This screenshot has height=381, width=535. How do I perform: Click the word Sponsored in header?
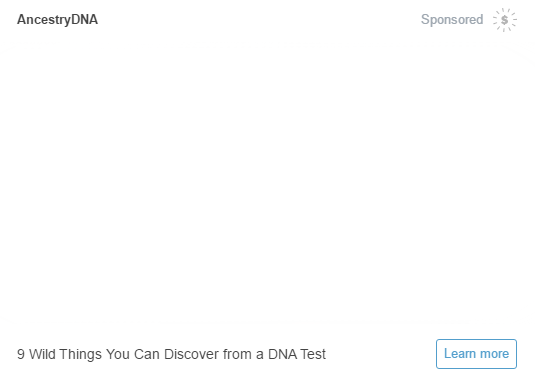pos(452,19)
